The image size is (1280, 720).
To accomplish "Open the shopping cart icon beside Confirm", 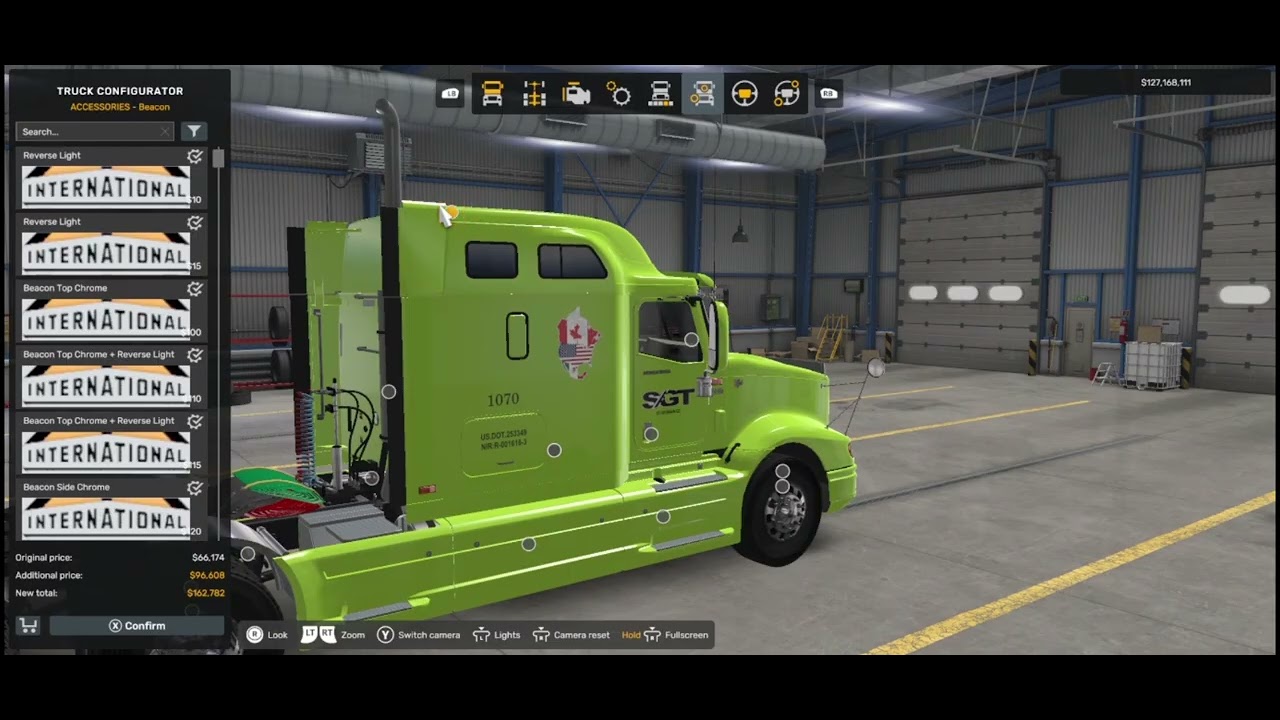I will pos(28,626).
